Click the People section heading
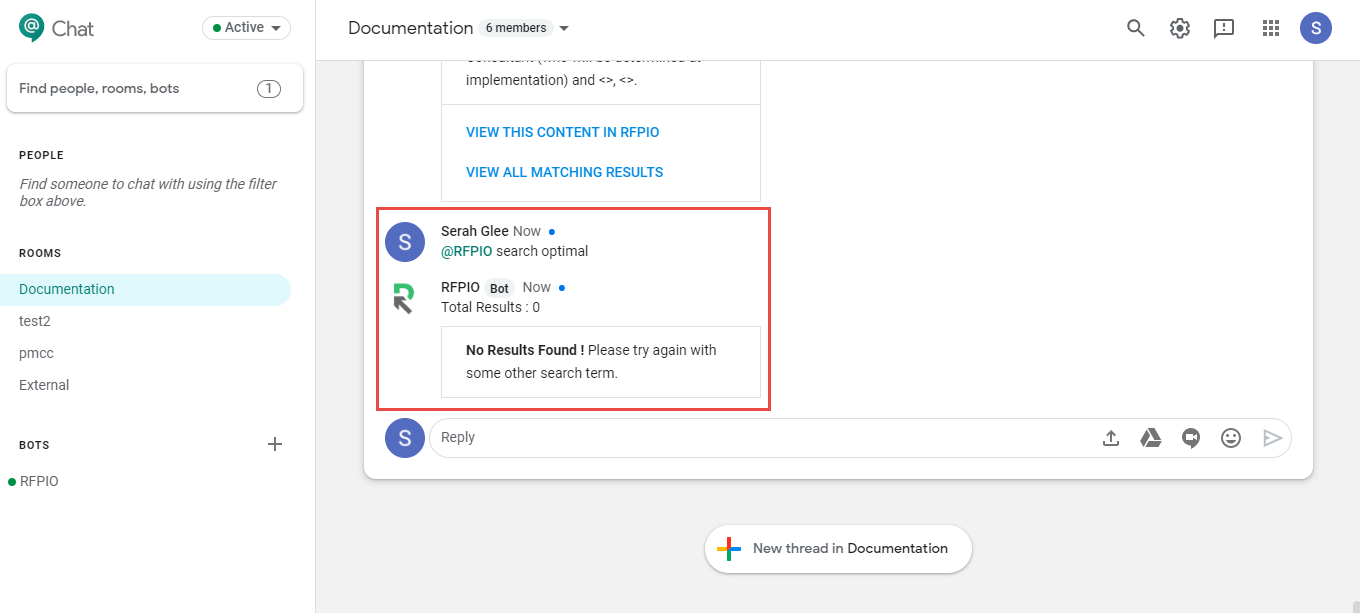The height and width of the screenshot is (613, 1360). pyautogui.click(x=41, y=155)
